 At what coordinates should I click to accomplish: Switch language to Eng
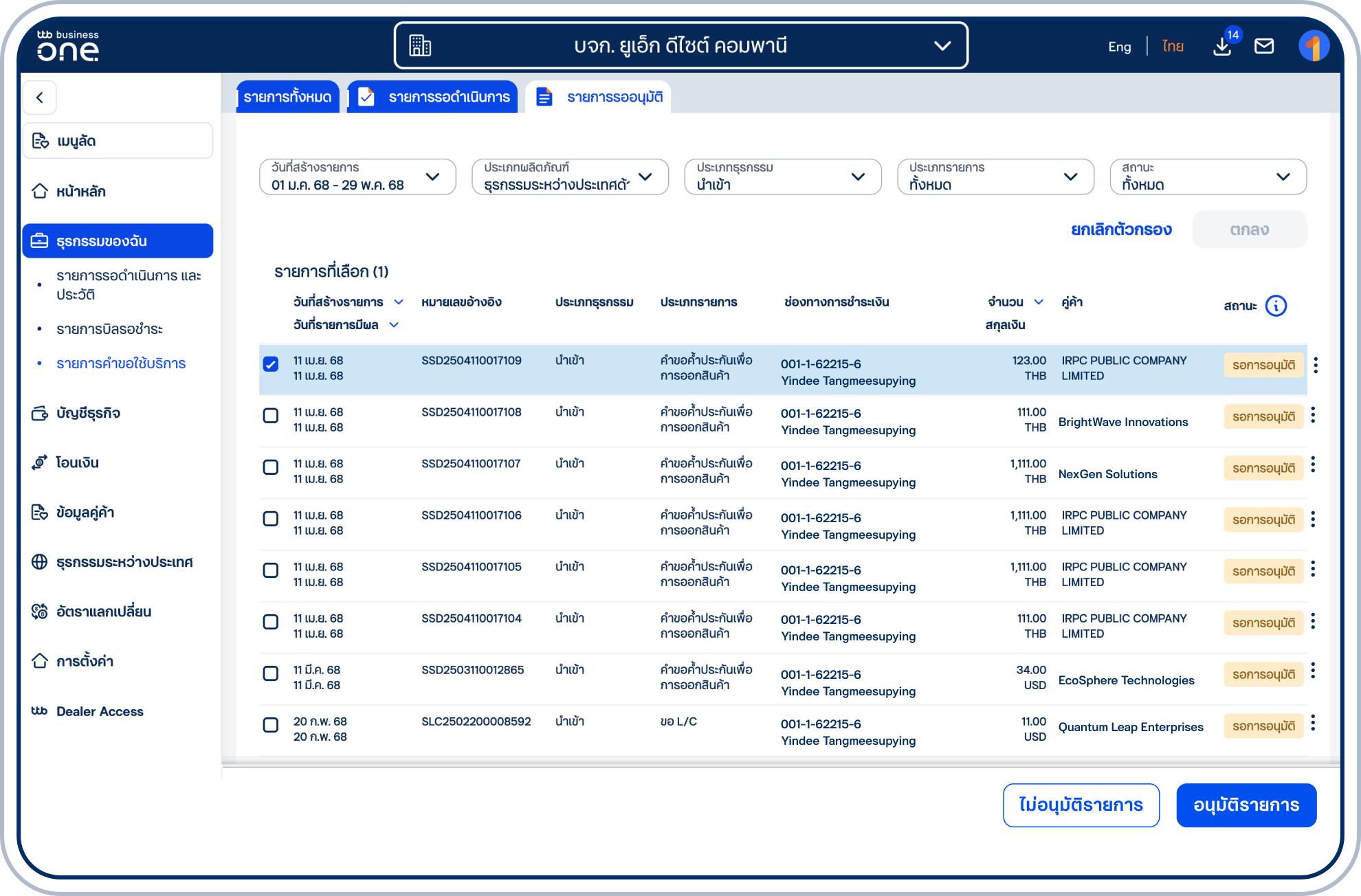click(1119, 47)
